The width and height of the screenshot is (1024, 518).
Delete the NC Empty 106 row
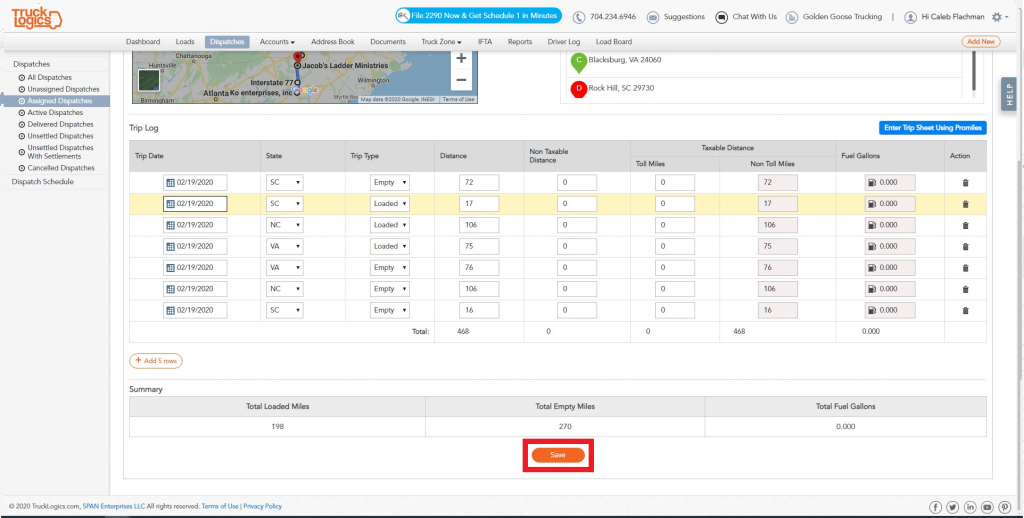click(965, 289)
